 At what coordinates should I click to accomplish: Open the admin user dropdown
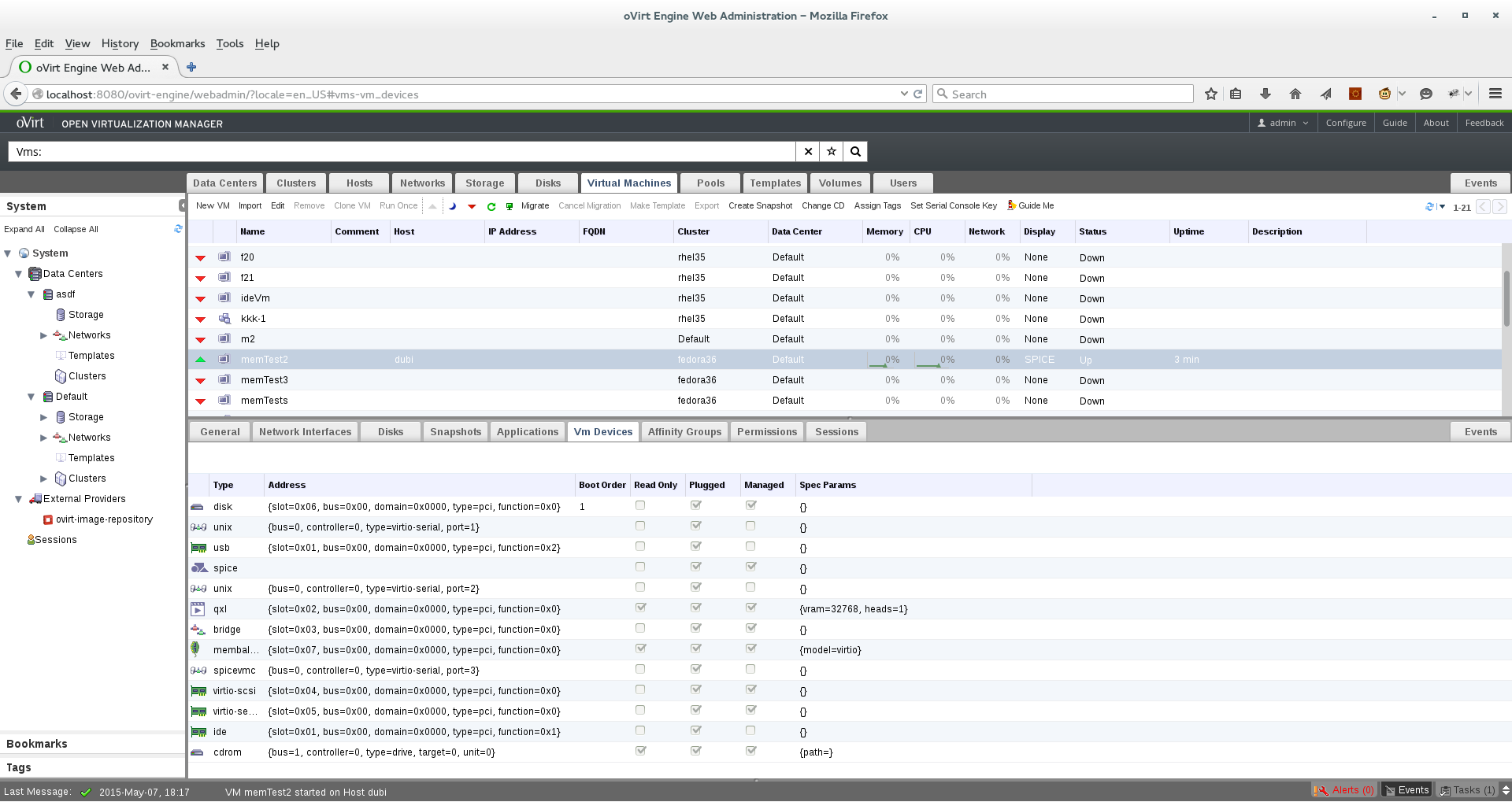[x=1283, y=123]
